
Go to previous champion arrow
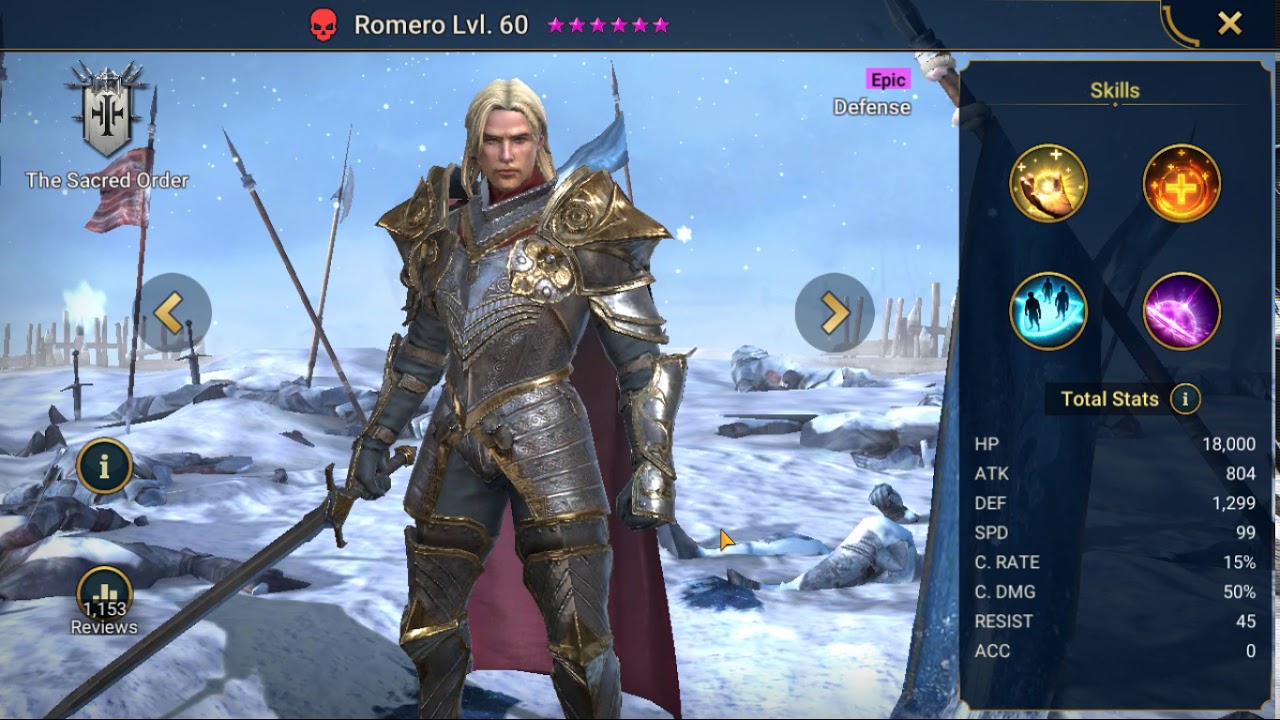click(x=176, y=313)
